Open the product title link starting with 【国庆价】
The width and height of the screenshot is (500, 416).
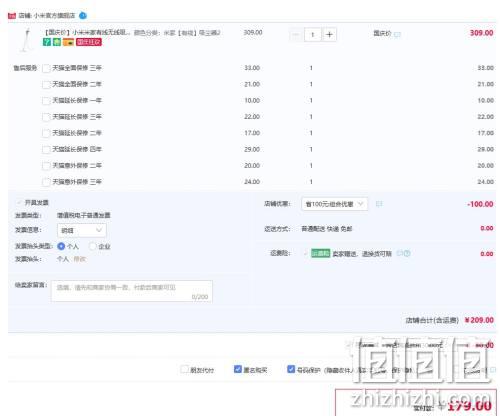point(86,33)
